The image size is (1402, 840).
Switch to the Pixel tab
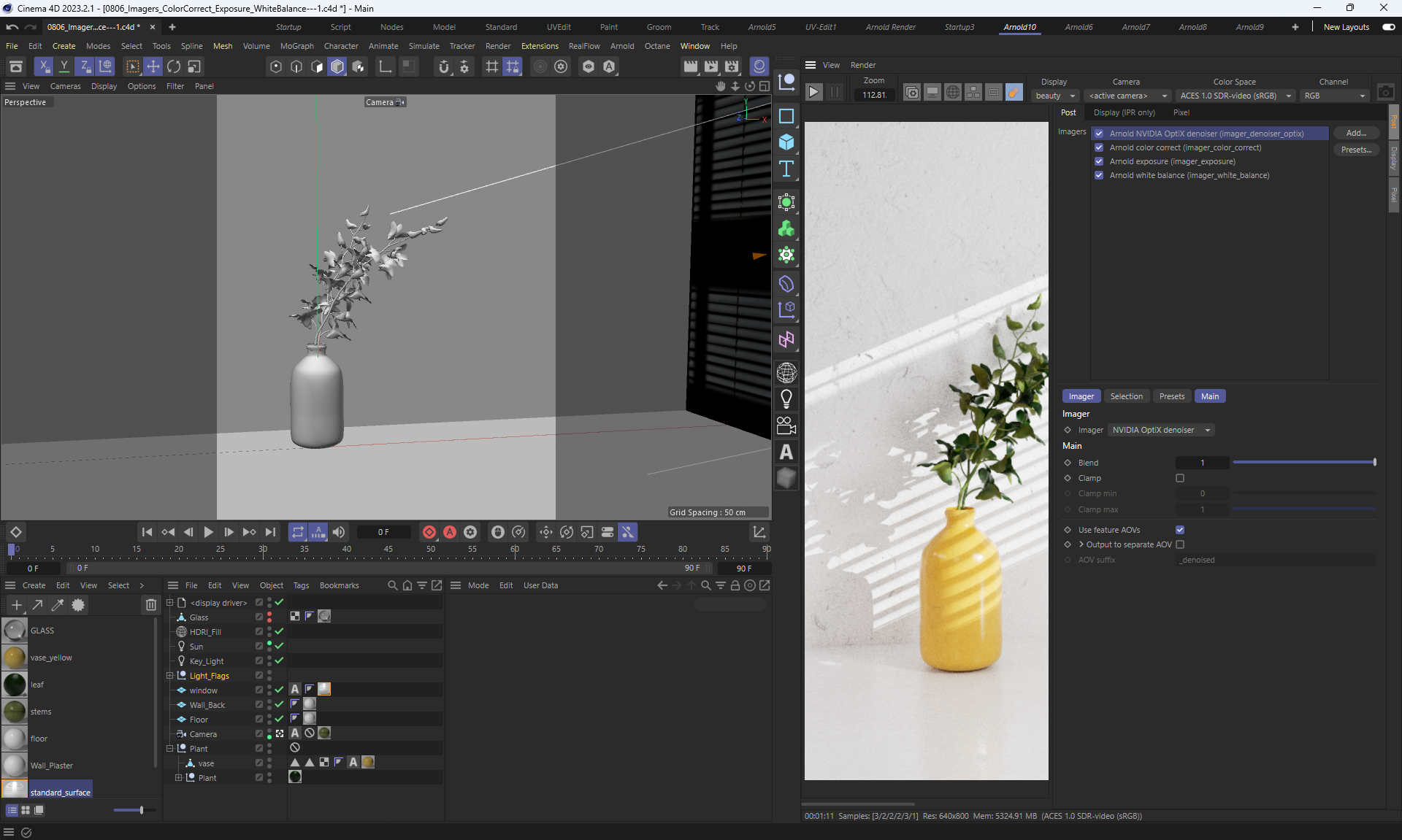click(1181, 112)
